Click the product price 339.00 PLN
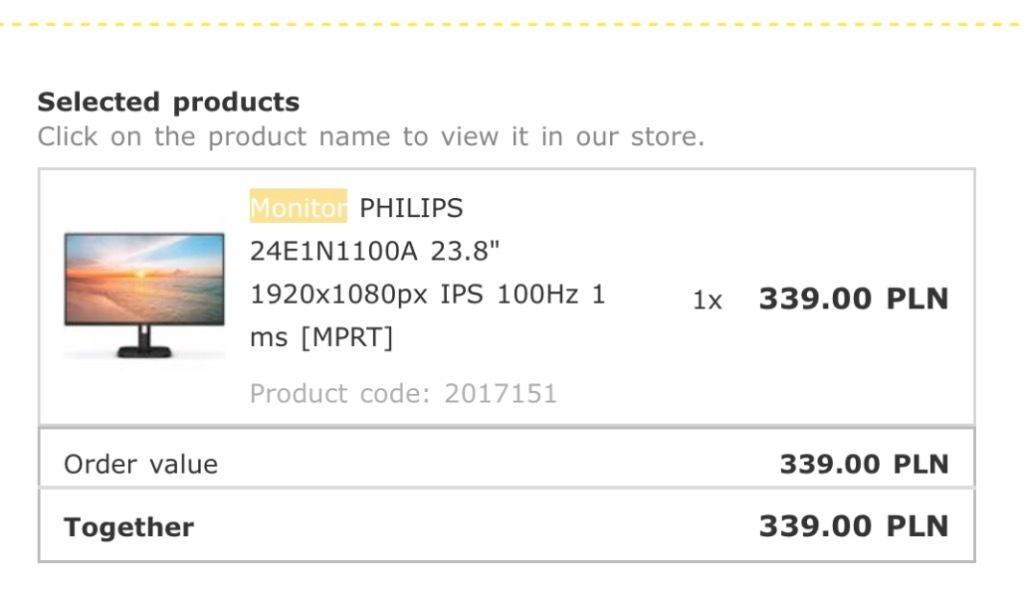The image size is (1024, 599). pyautogui.click(x=854, y=299)
